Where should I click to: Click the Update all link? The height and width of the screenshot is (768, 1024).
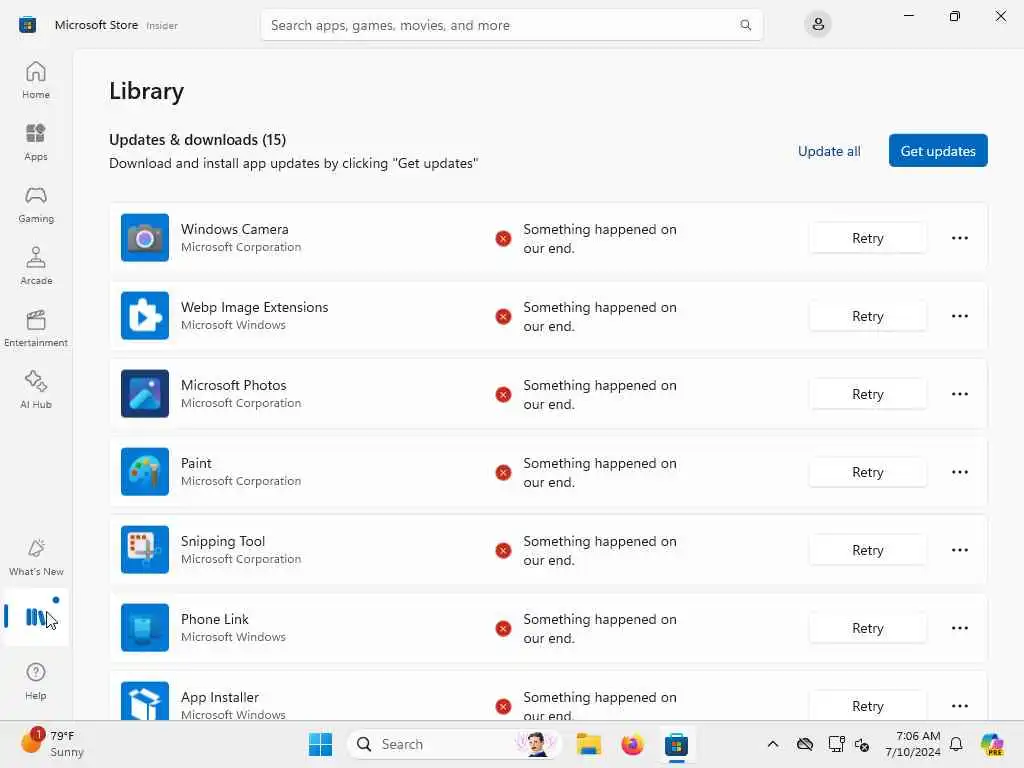click(x=829, y=151)
